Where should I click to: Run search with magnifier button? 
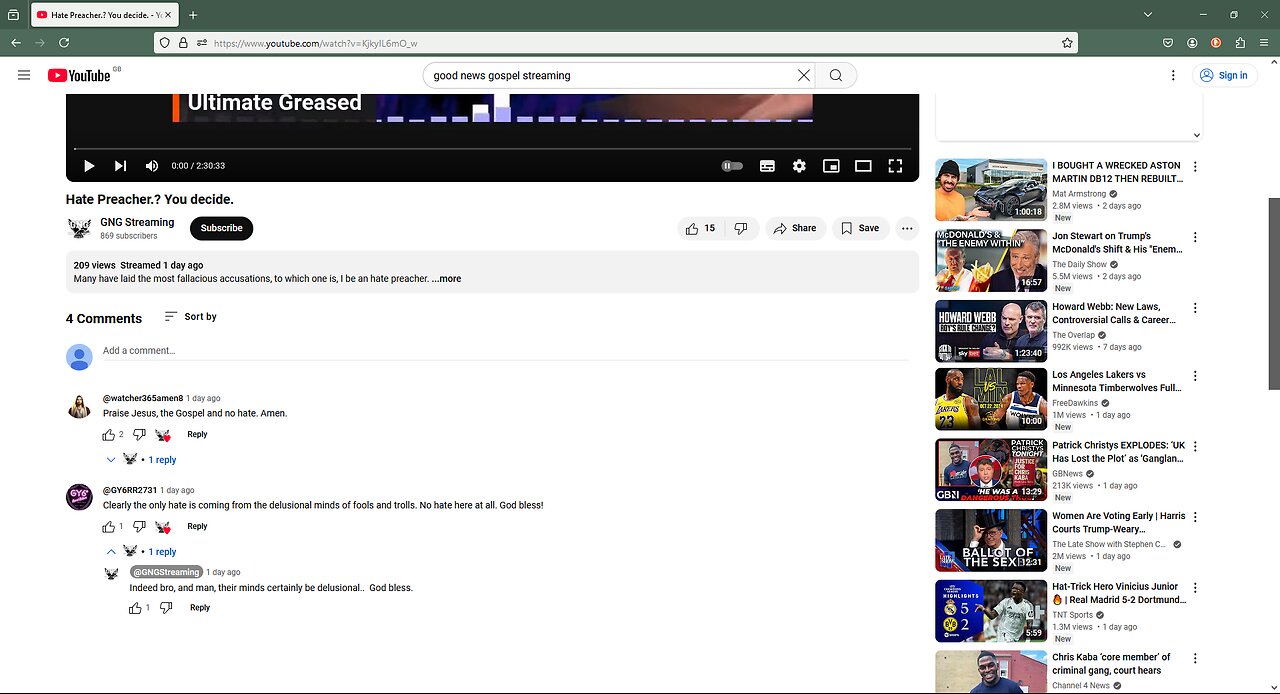click(x=836, y=75)
